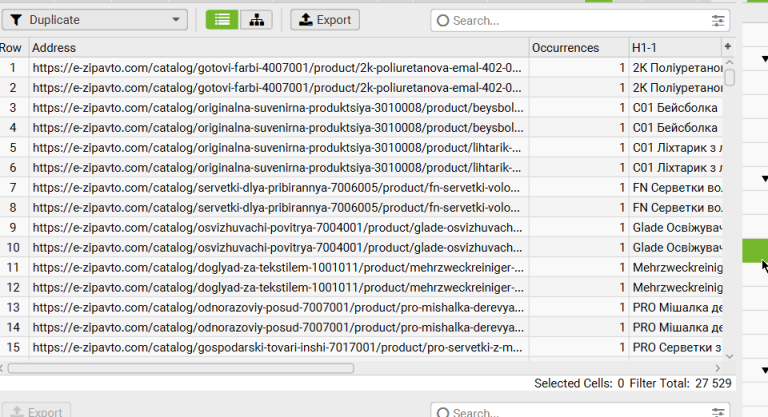Select row 2 2k-poliuretanova address

pos(277,88)
